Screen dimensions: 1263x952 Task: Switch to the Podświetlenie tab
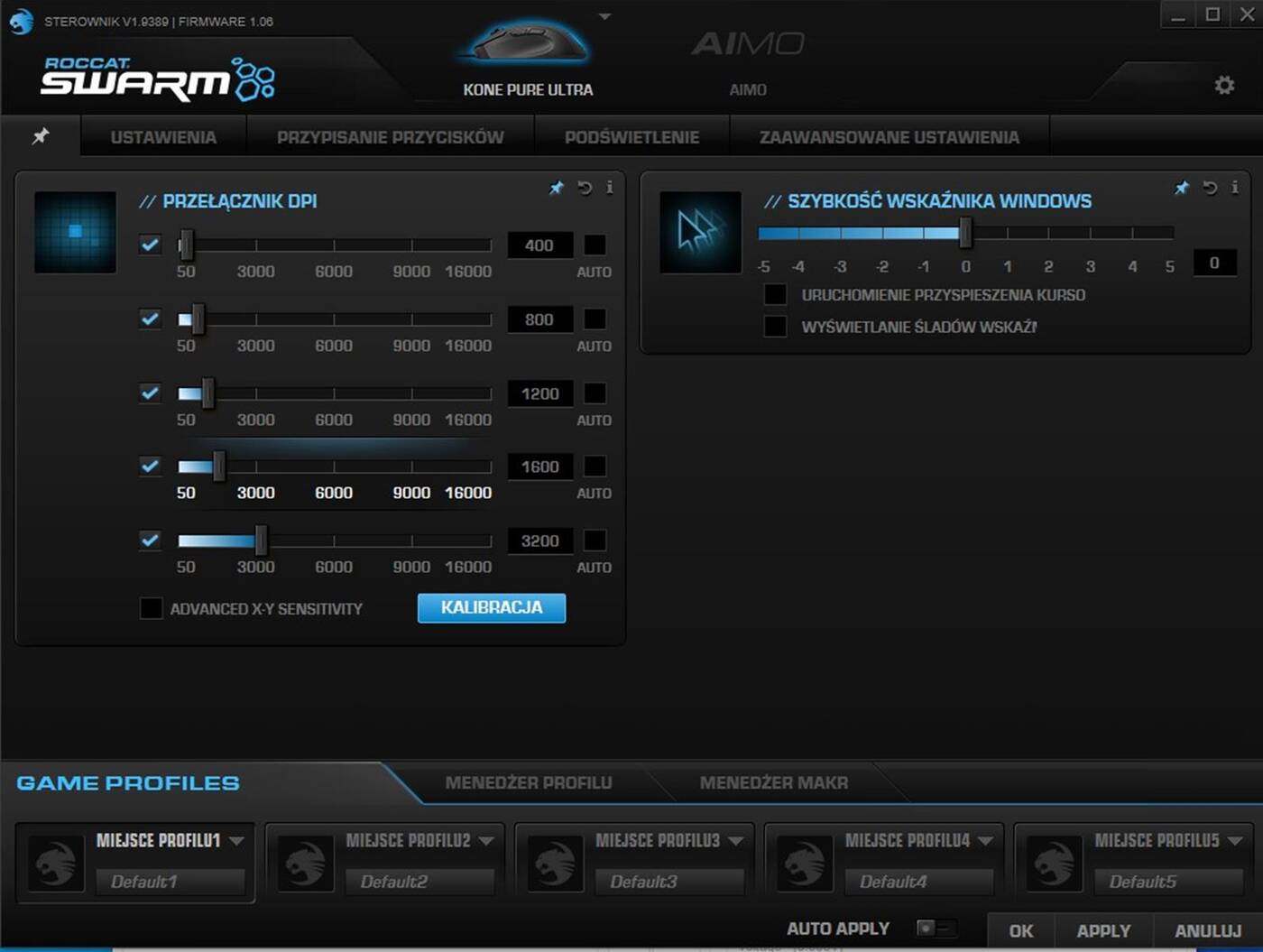tap(632, 136)
